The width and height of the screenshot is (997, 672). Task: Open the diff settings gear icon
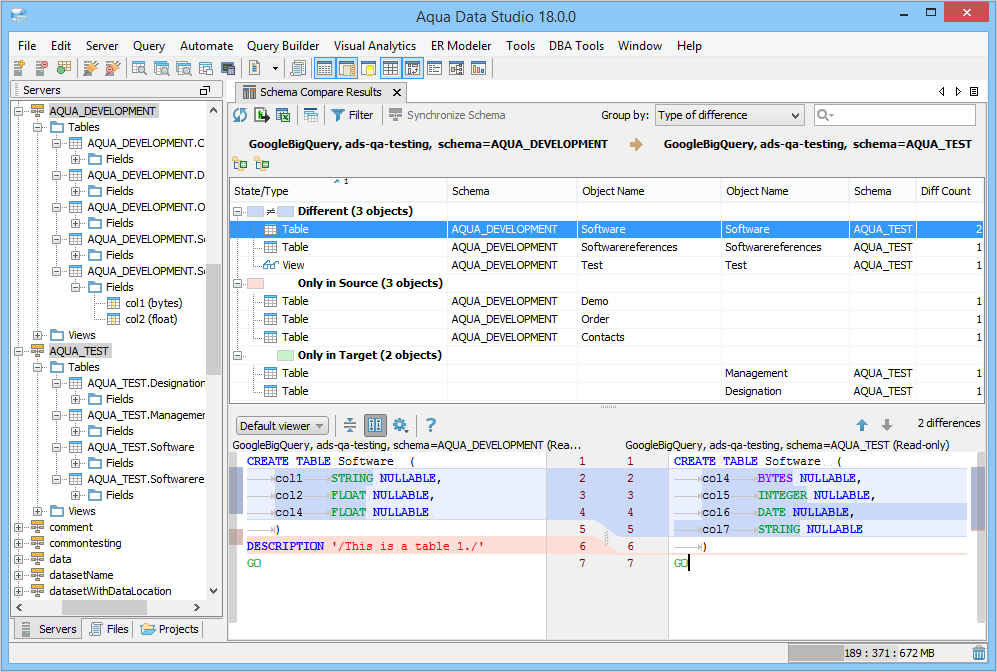click(400, 425)
